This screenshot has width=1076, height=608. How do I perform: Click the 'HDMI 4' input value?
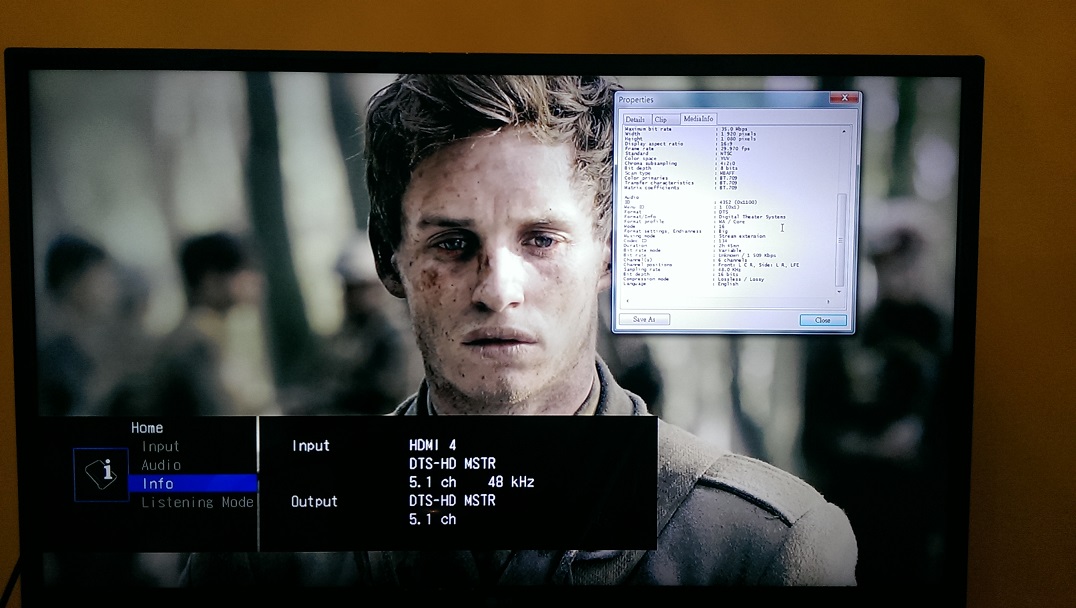click(432, 445)
